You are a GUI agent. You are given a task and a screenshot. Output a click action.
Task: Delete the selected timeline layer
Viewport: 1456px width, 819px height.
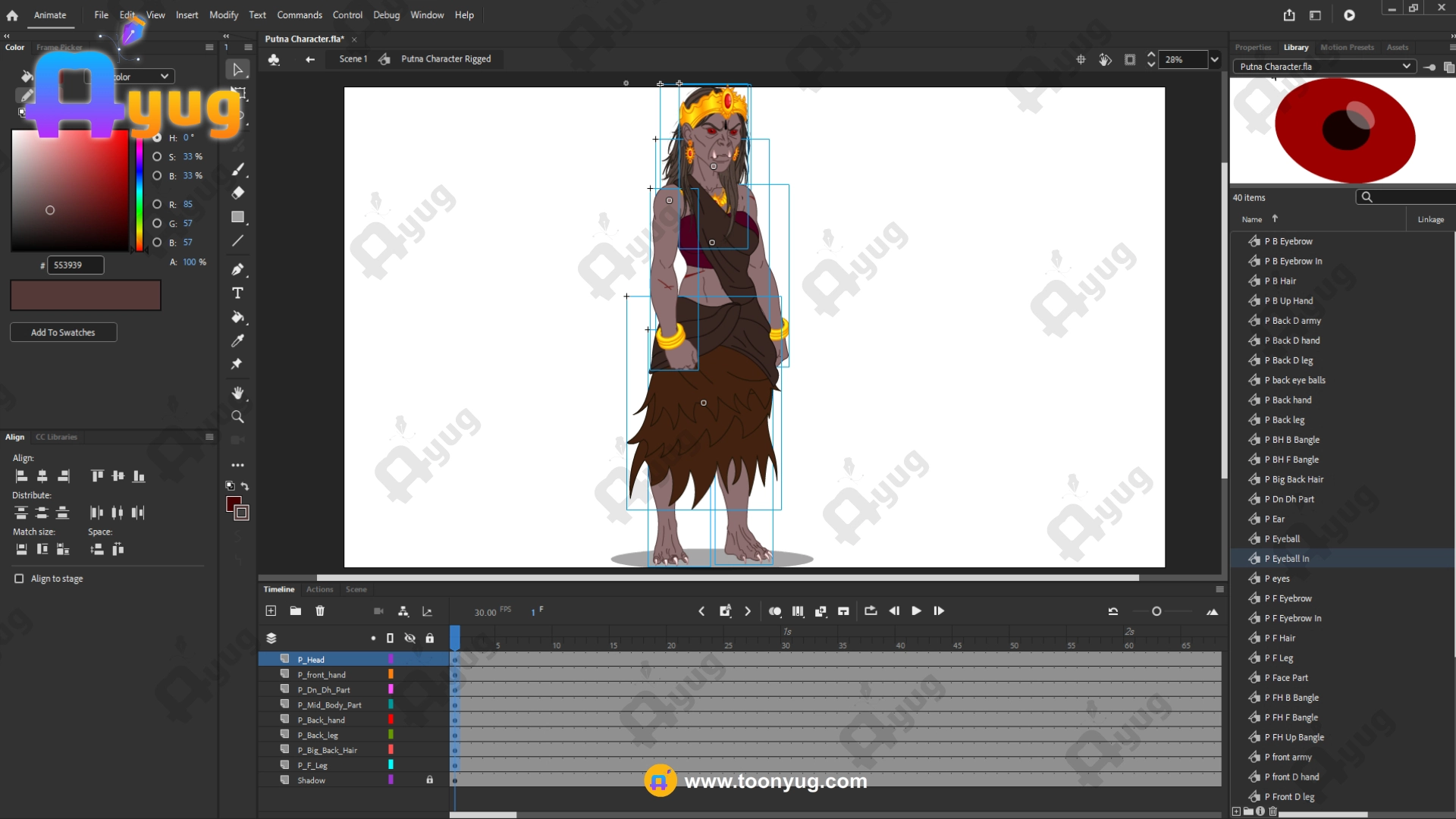tap(320, 611)
